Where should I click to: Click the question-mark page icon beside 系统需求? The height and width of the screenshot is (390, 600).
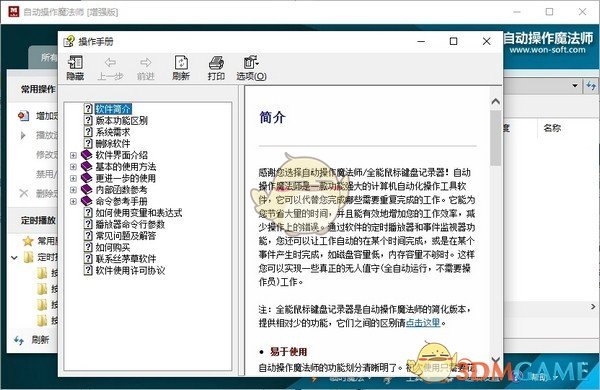[x=88, y=132]
